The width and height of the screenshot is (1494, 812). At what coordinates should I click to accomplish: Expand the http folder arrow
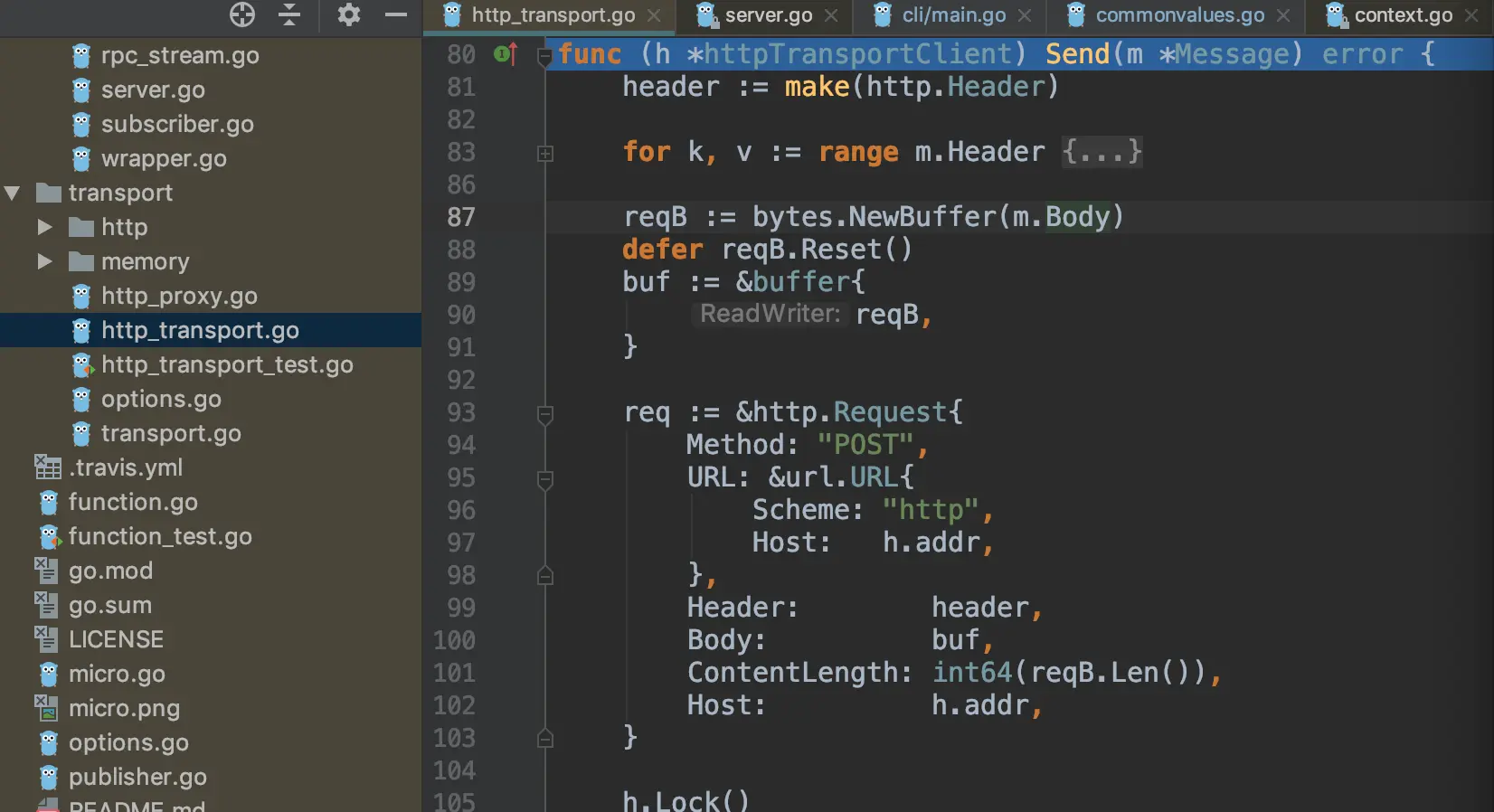45,227
